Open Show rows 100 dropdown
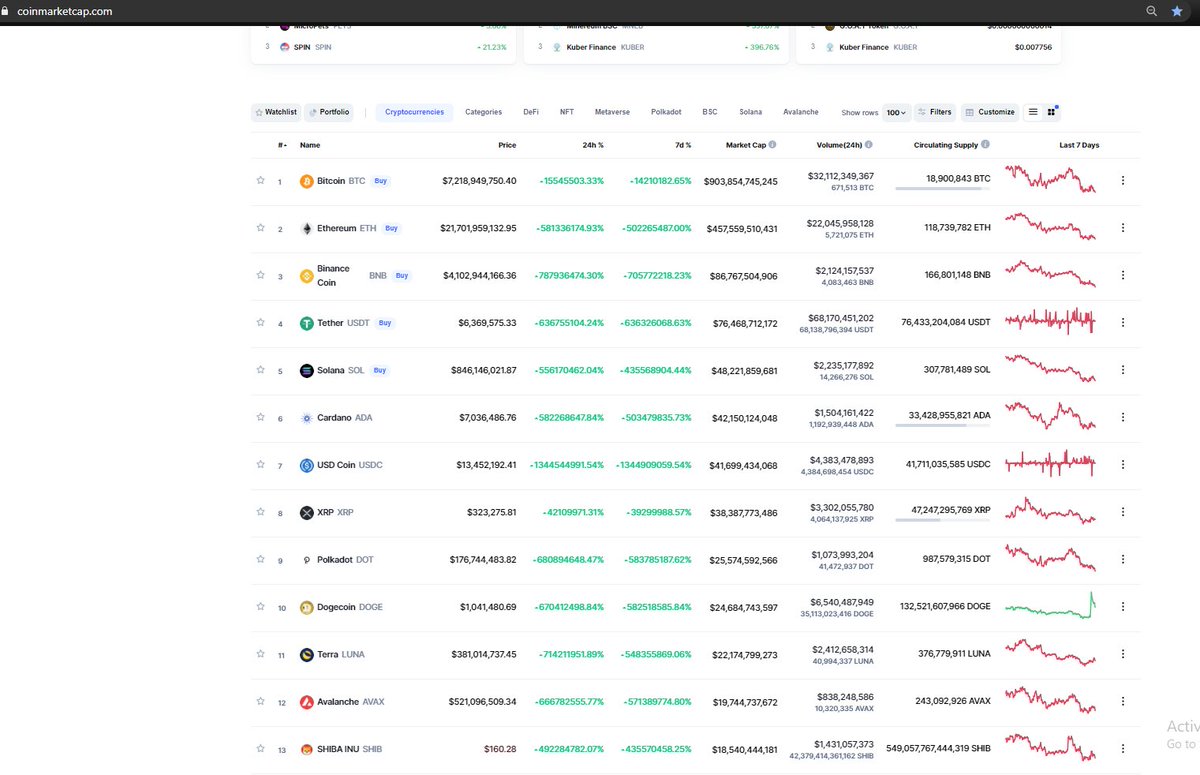Viewport: 1200px width, 775px height. [897, 113]
